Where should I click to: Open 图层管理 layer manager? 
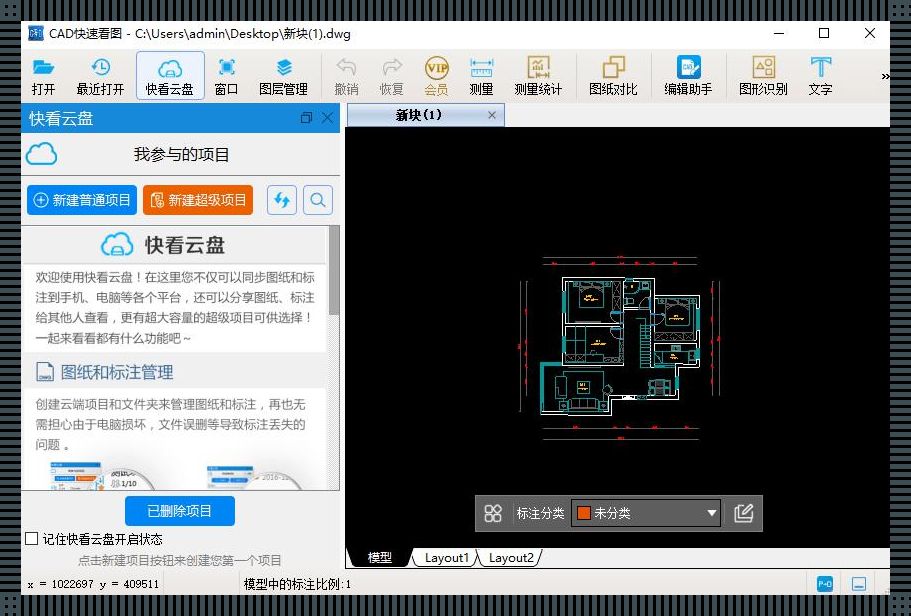tap(284, 76)
